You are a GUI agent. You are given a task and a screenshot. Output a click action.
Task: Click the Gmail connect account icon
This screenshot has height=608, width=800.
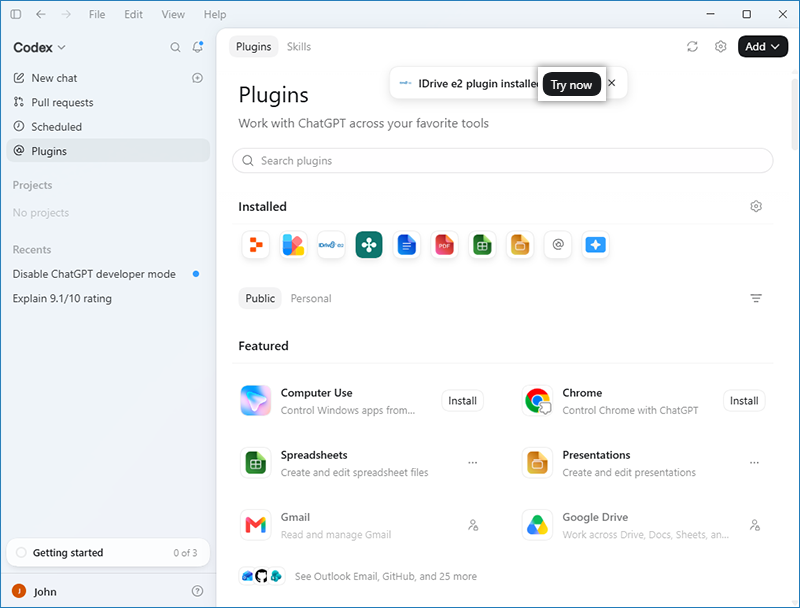[473, 525]
